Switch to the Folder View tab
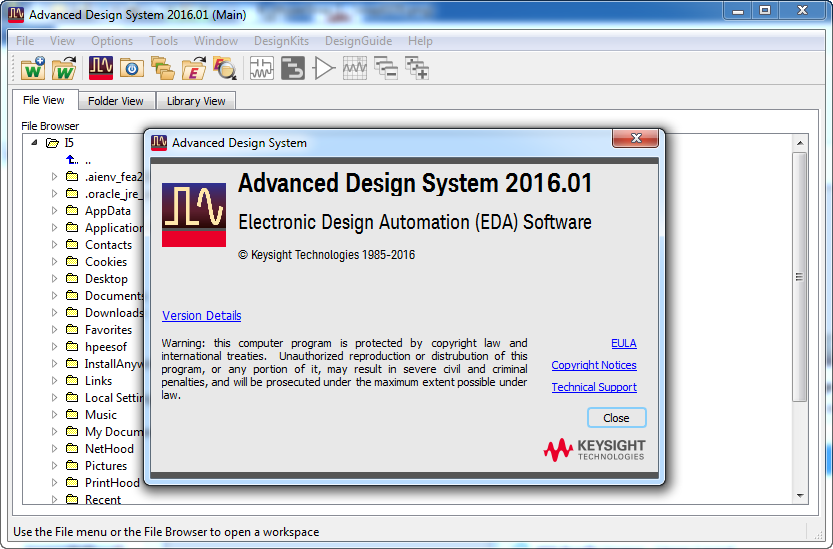The image size is (833, 549). click(116, 101)
